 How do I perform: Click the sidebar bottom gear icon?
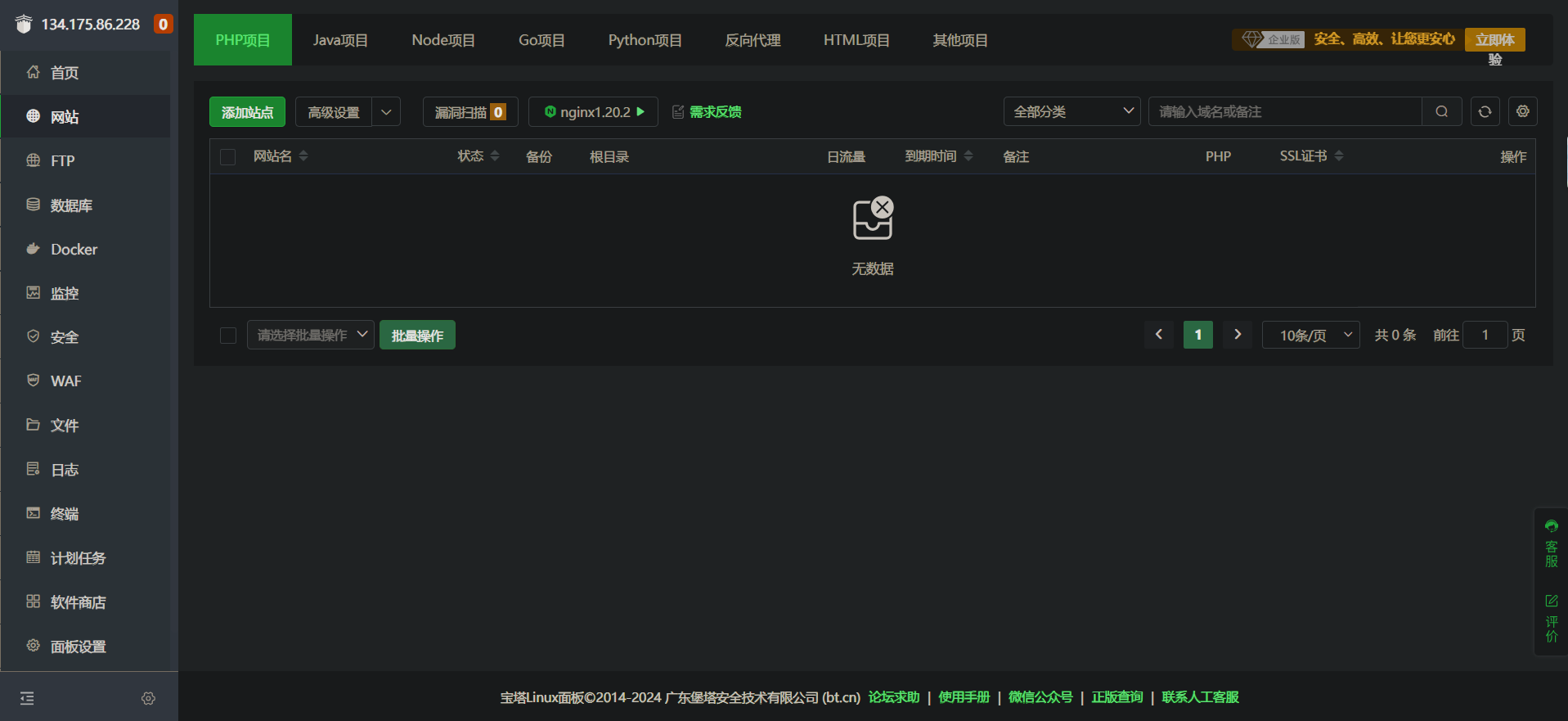coord(148,698)
